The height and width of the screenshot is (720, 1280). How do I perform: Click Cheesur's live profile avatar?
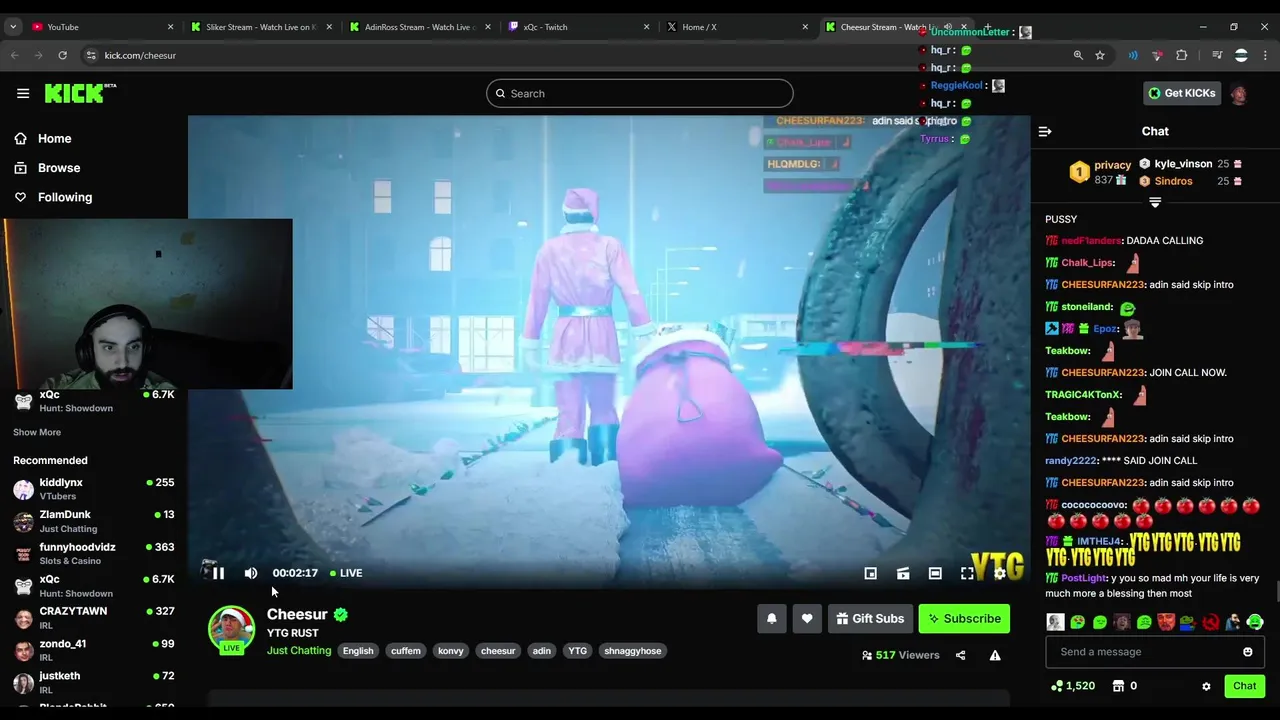click(x=231, y=629)
